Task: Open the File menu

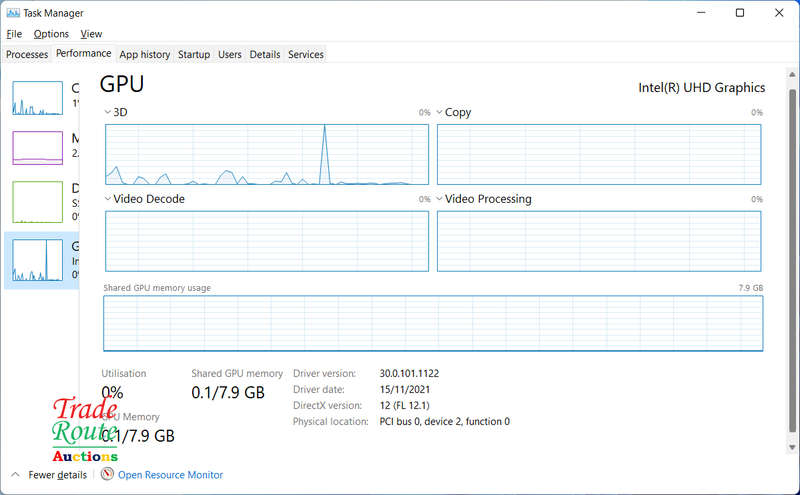Action: pyautogui.click(x=14, y=34)
